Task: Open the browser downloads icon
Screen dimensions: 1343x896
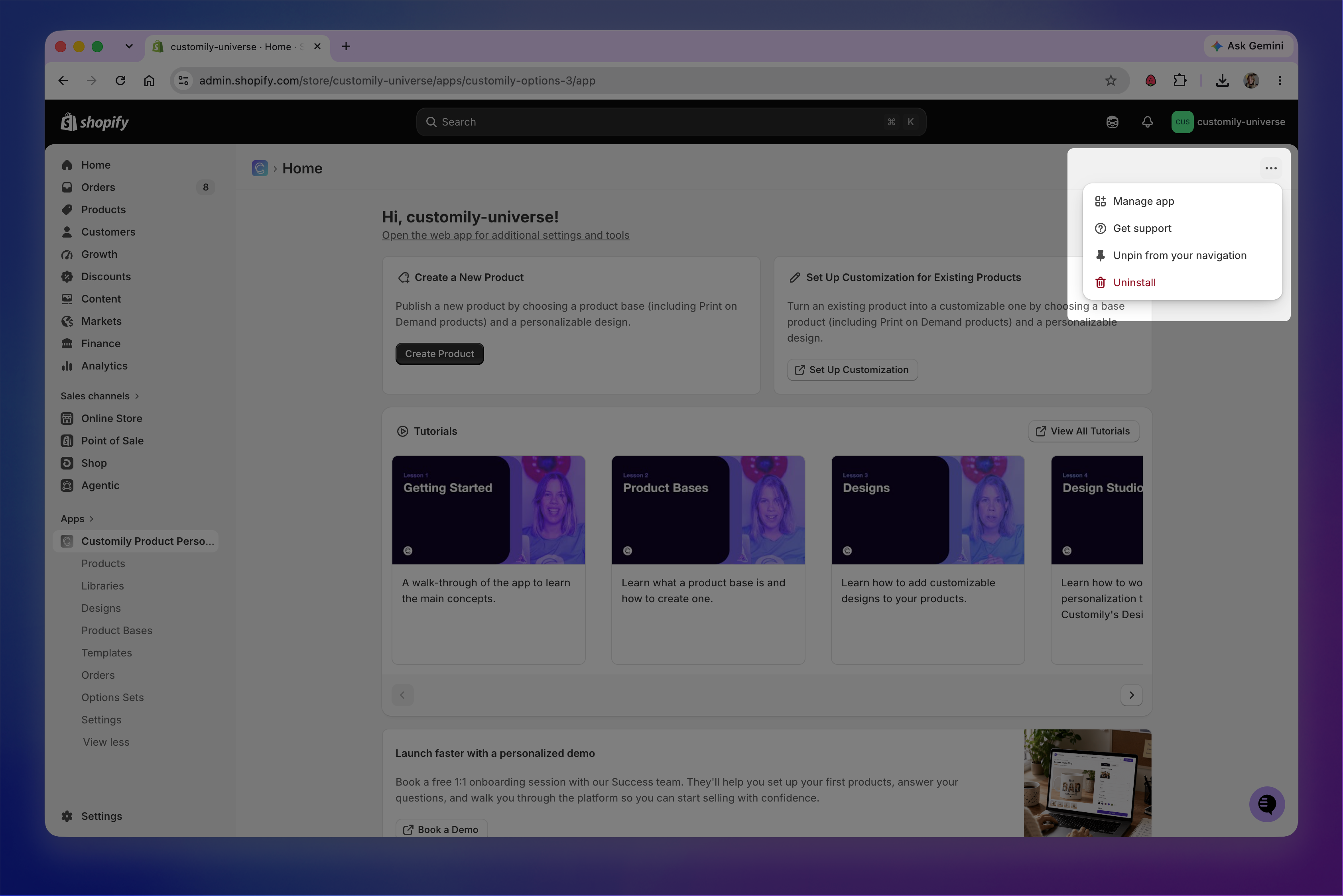Action: tap(1222, 81)
